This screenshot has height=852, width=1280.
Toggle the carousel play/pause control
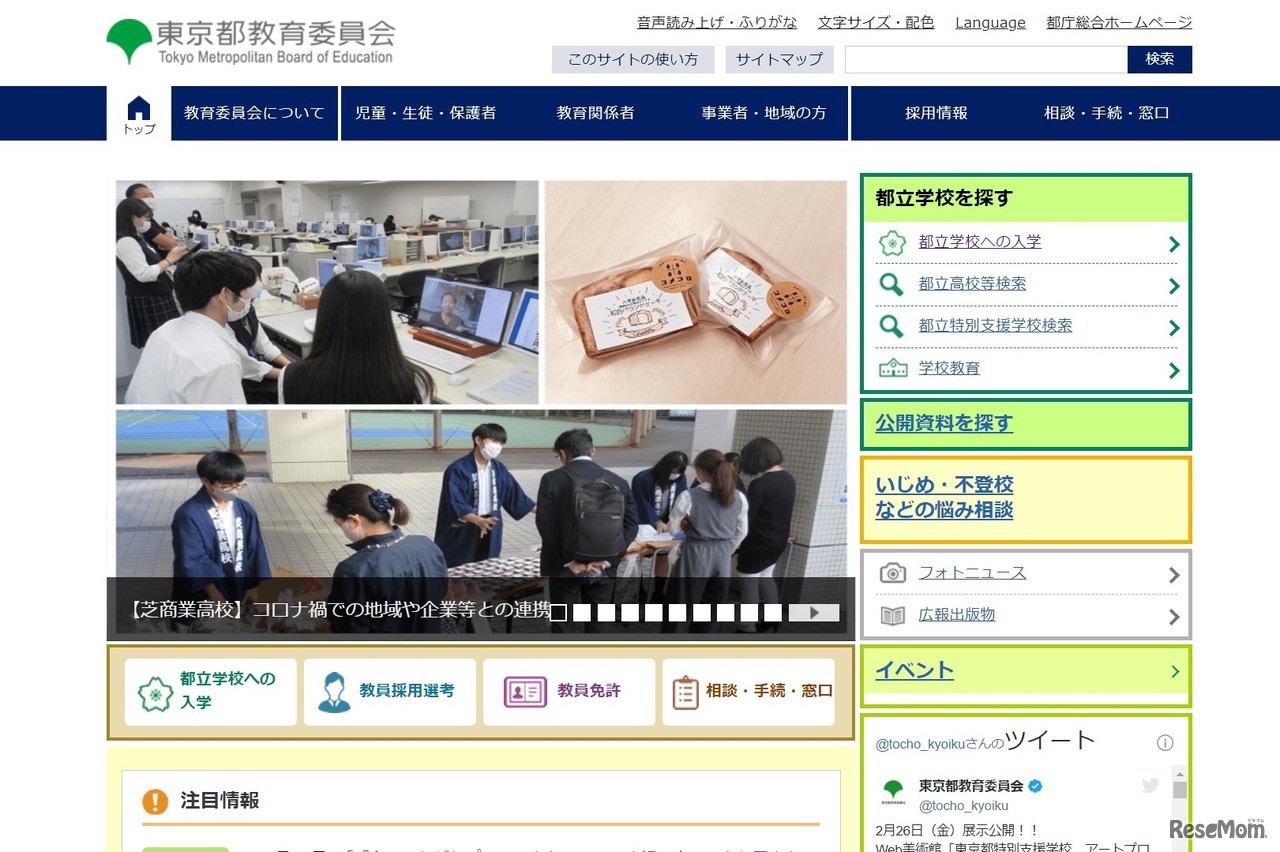pyautogui.click(x=815, y=613)
